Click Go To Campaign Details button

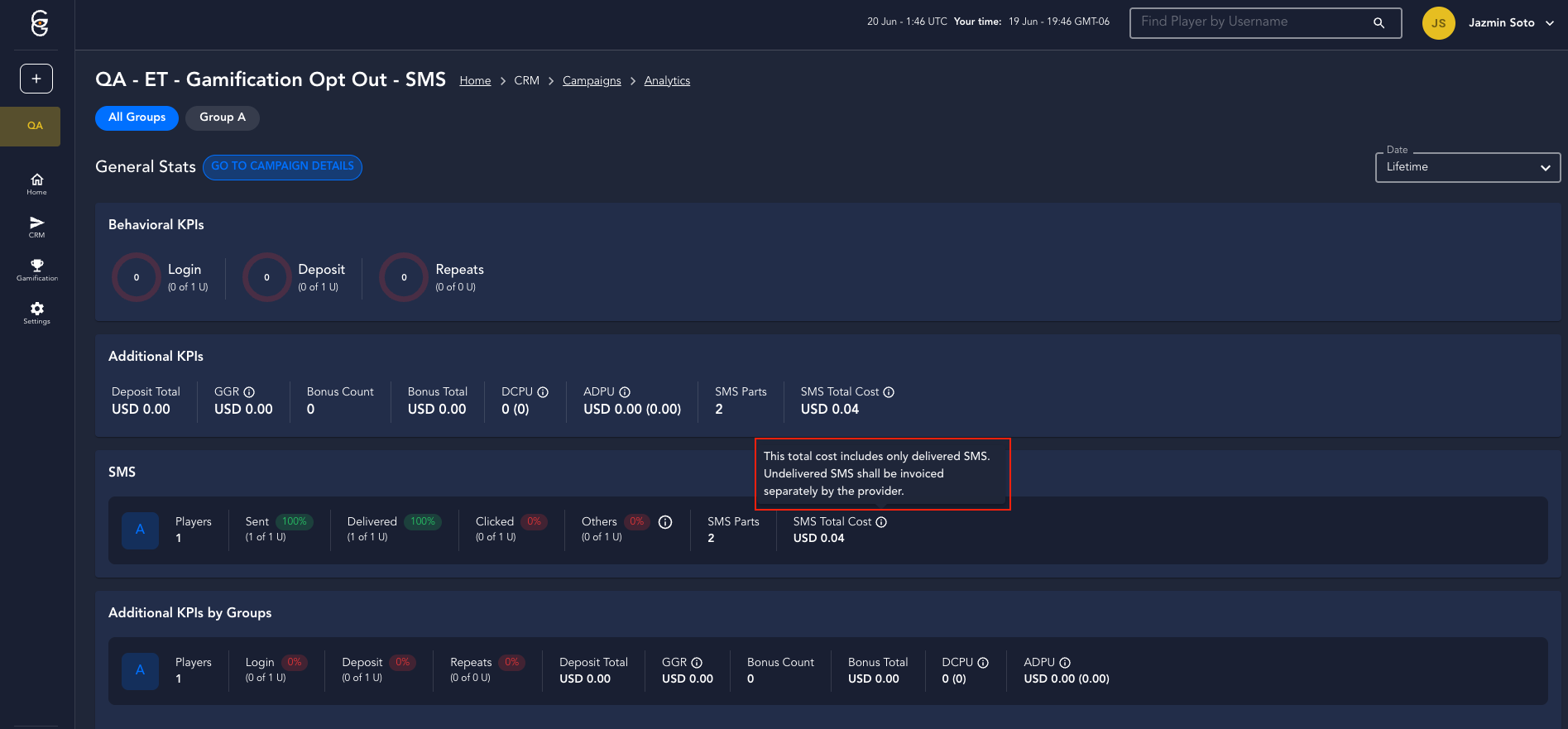(x=282, y=166)
